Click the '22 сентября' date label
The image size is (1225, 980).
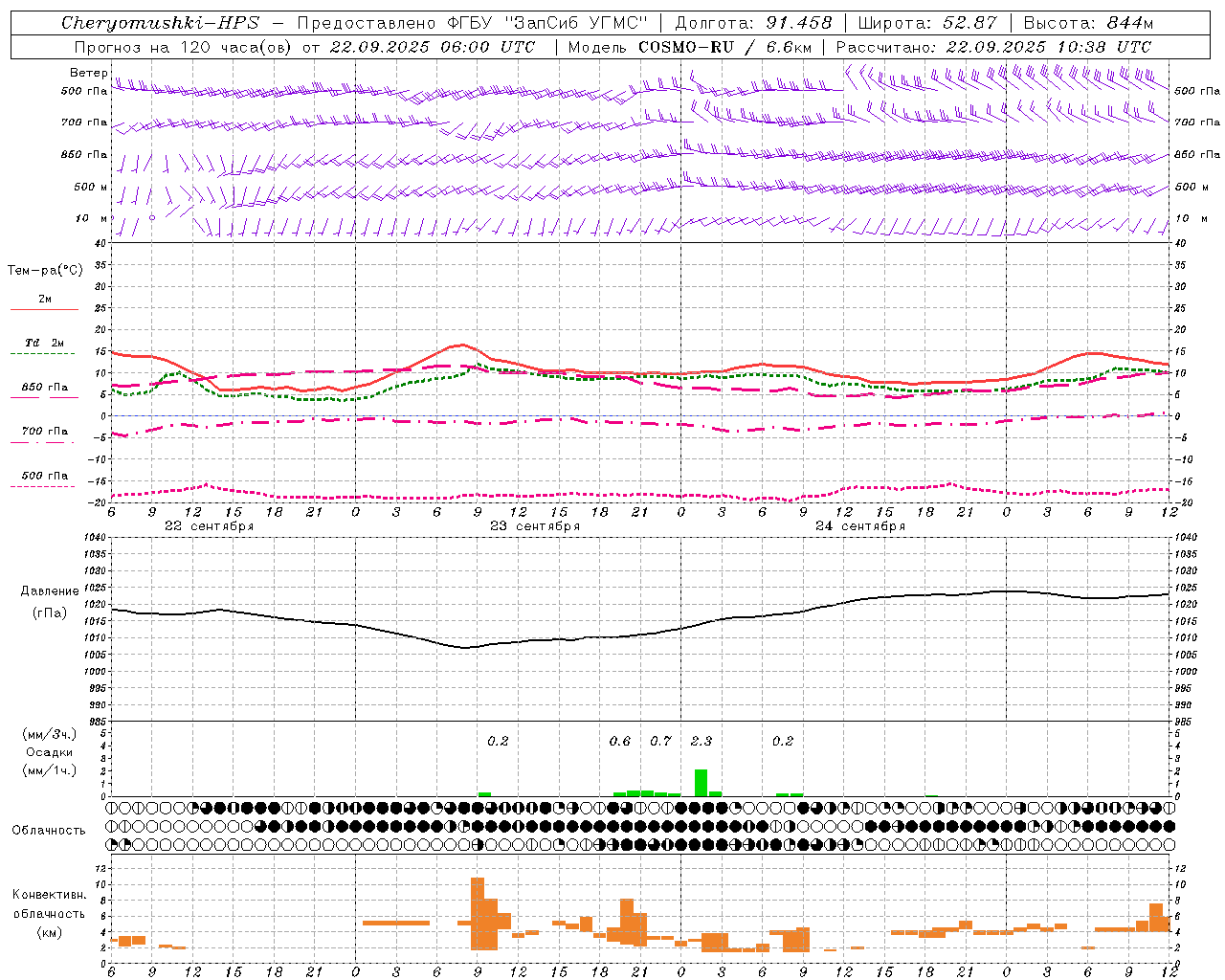pyautogui.click(x=209, y=526)
